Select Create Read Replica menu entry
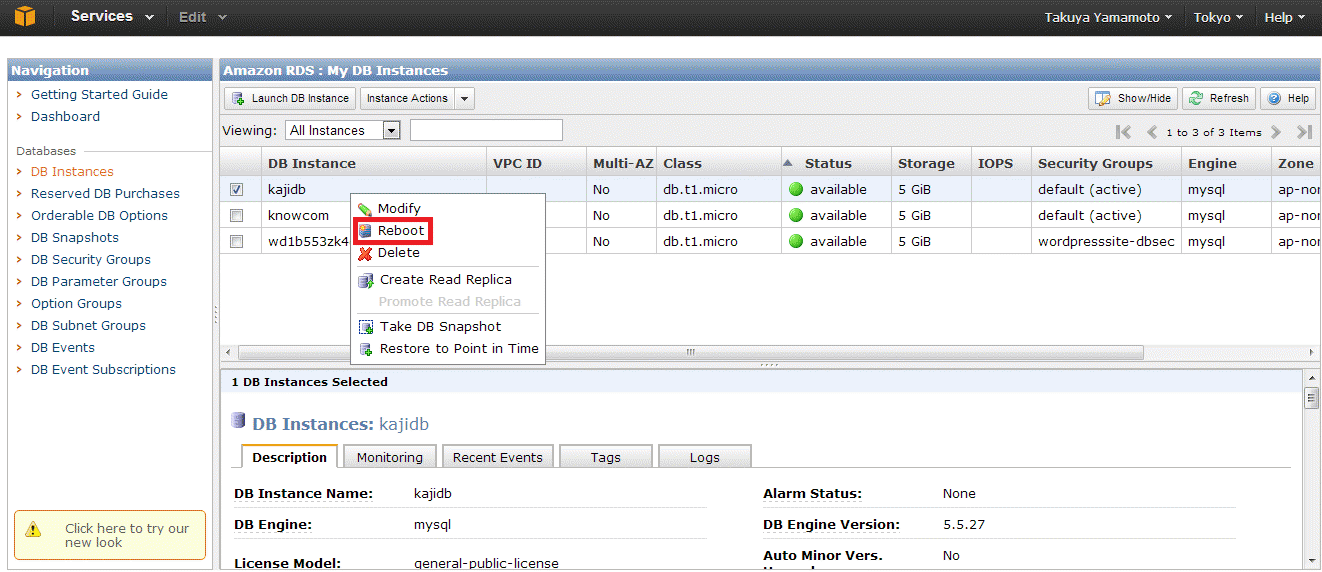1322x572 pixels. 448,279
